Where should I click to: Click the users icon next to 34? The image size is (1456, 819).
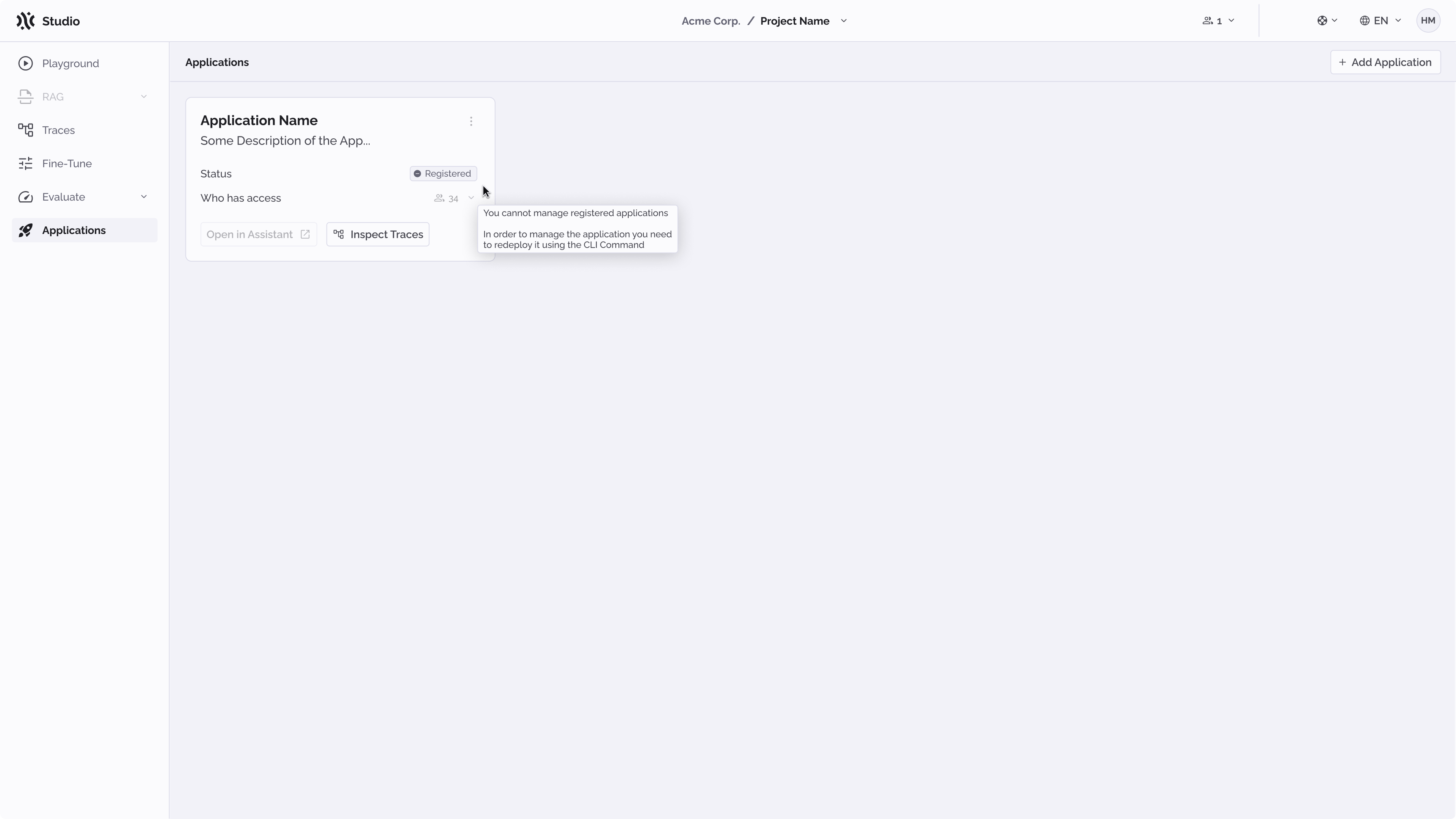coord(439,198)
